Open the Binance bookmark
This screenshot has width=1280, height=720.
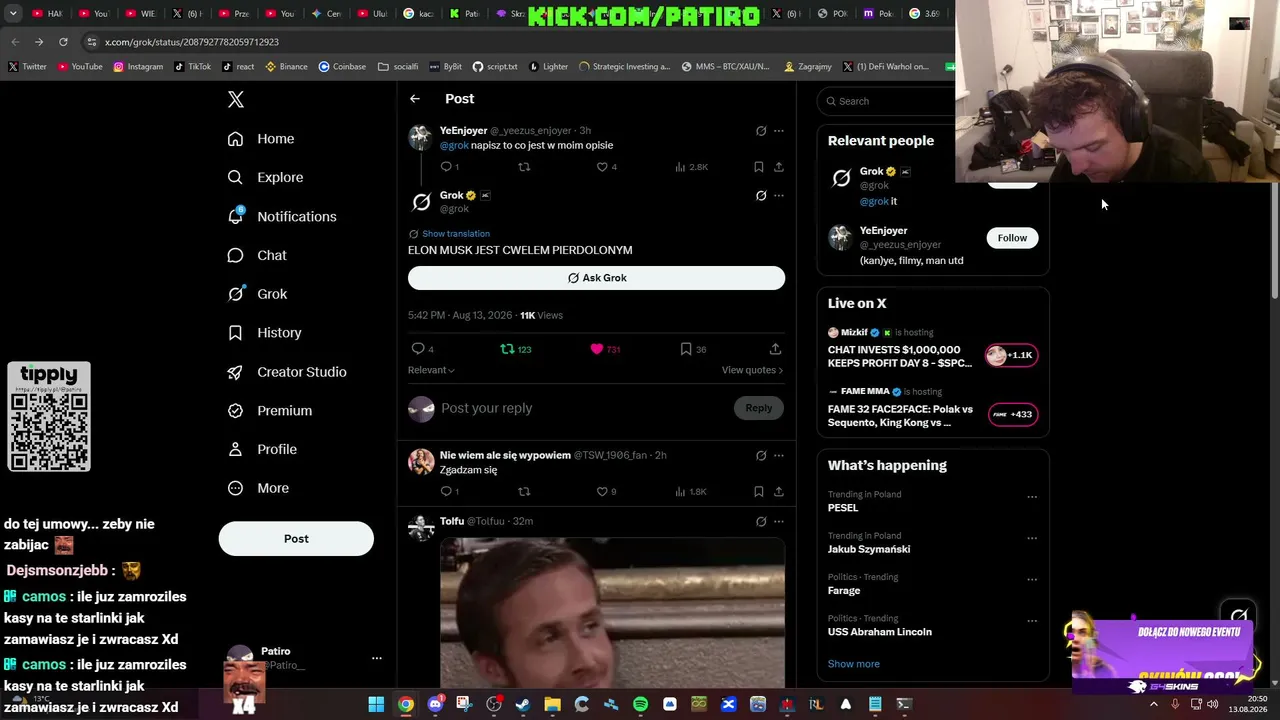coord(286,67)
